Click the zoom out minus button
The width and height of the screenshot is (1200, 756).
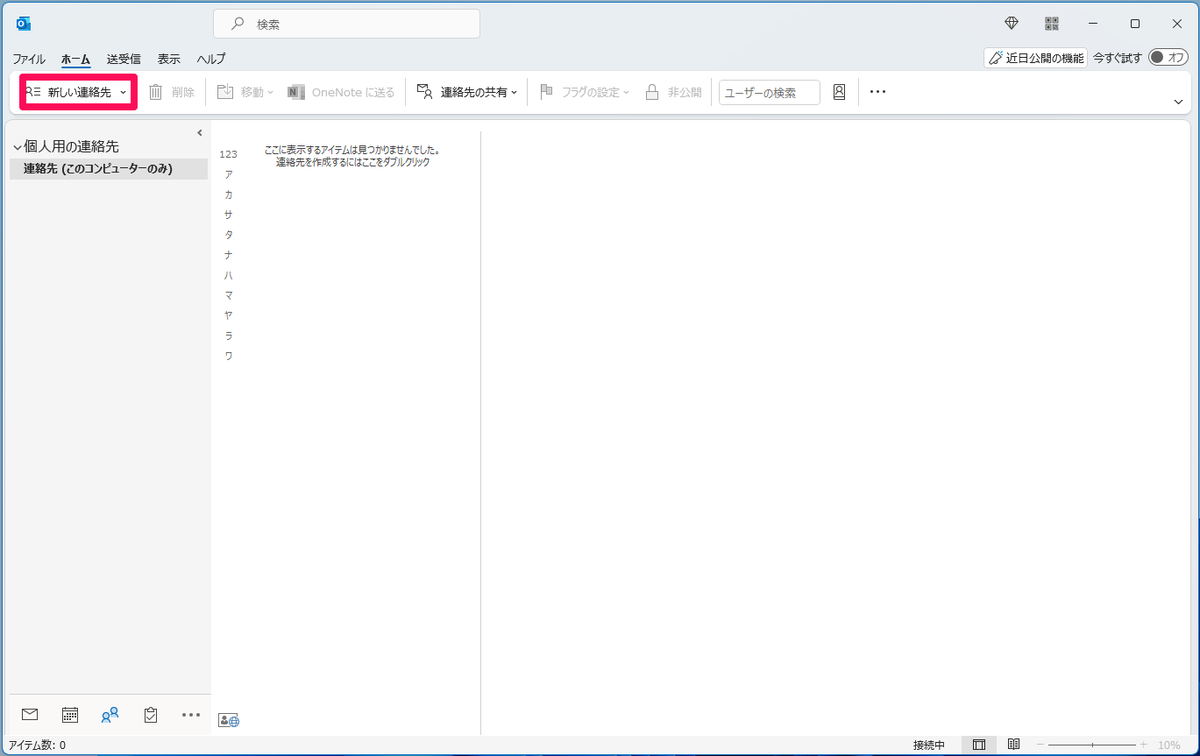(x=1040, y=745)
